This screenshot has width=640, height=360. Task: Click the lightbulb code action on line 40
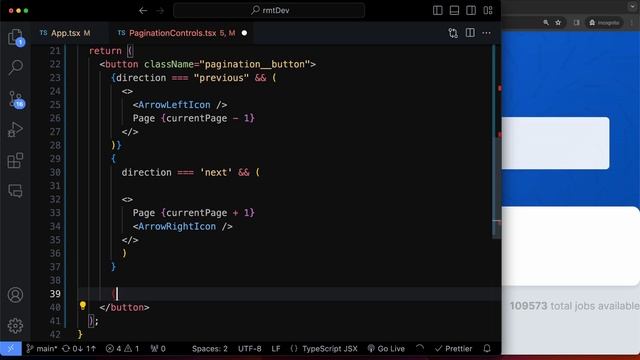coord(83,305)
